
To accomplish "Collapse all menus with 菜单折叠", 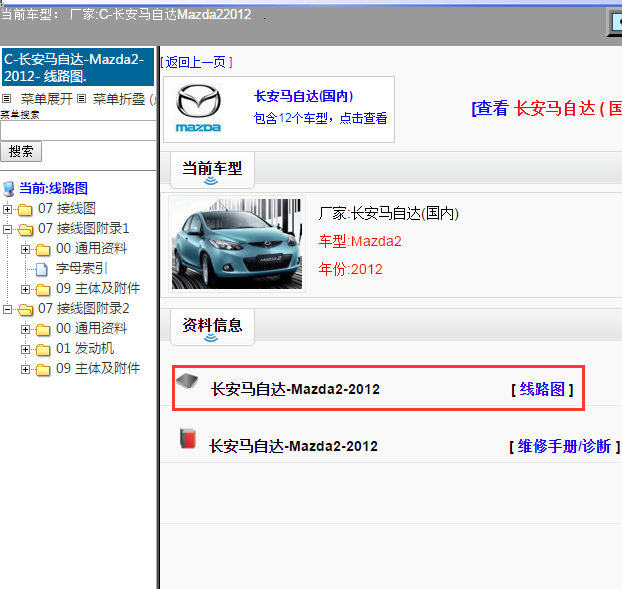I will tap(119, 99).
